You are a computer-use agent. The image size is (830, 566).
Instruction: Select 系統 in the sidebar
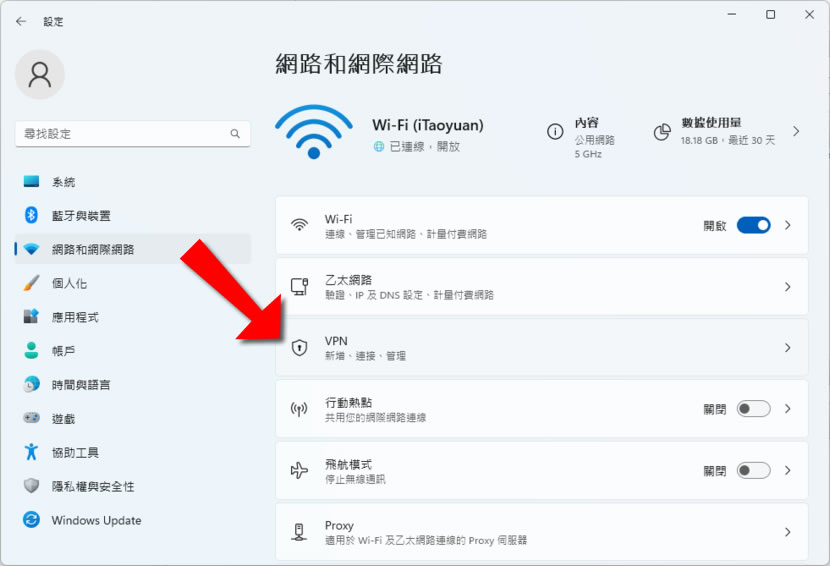pyautogui.click(x=132, y=182)
